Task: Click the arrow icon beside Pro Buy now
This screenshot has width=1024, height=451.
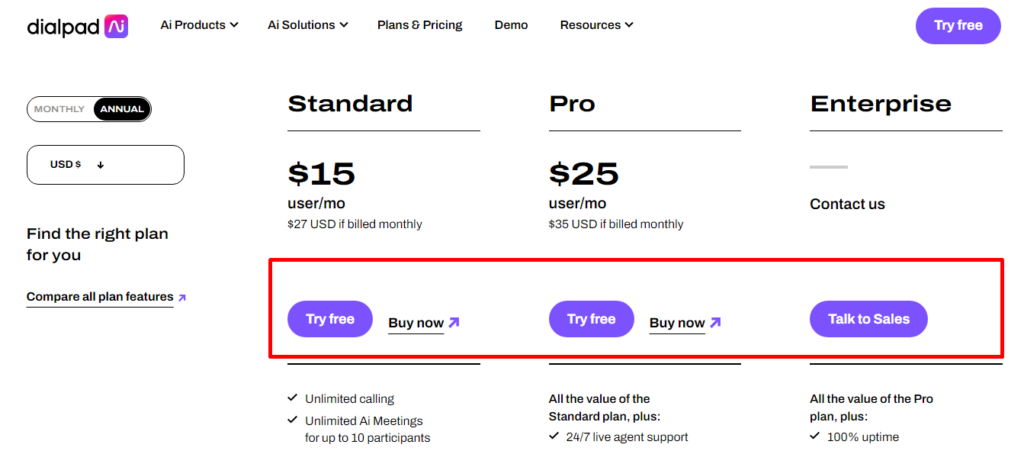Action: [x=716, y=322]
